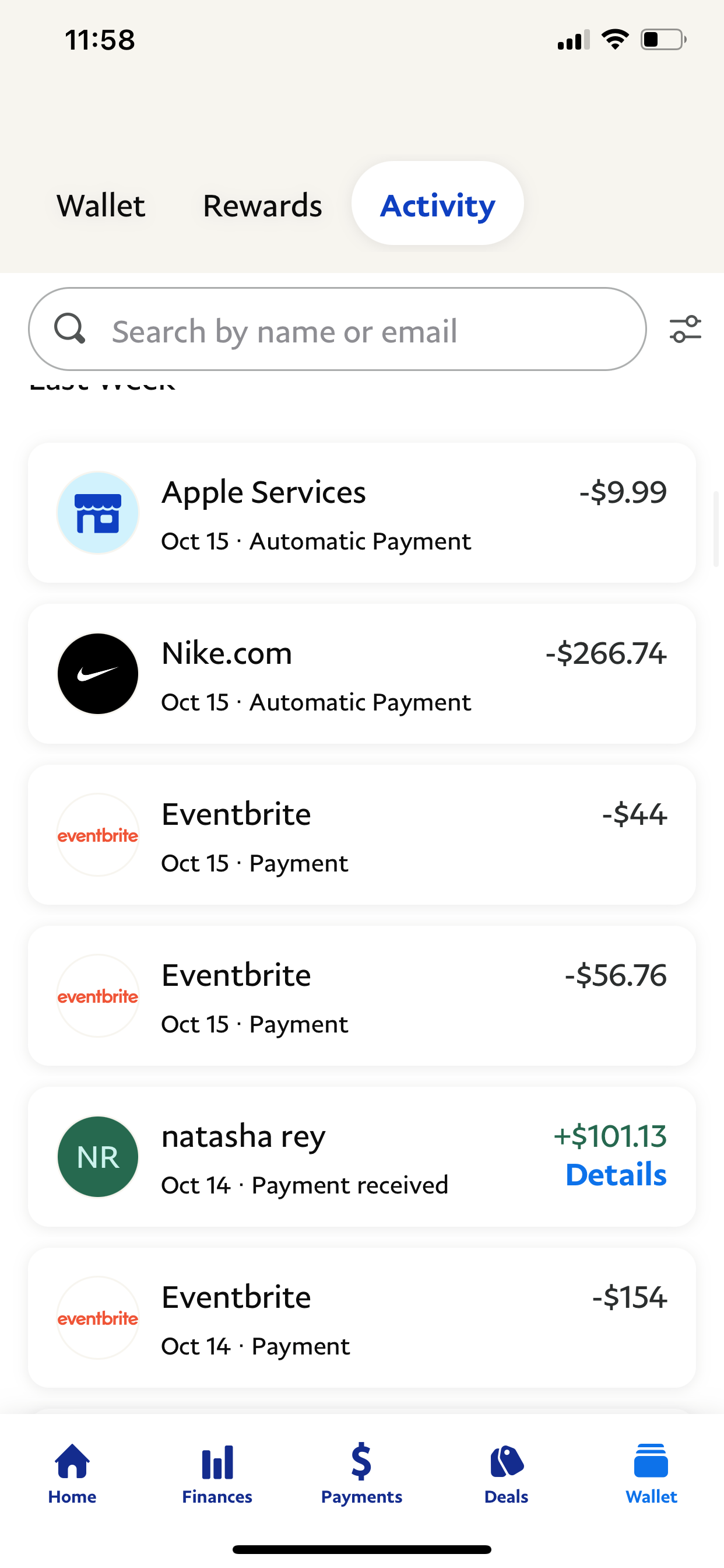The image size is (724, 1568).
Task: Tap the search magnifier icon
Action: point(69,330)
